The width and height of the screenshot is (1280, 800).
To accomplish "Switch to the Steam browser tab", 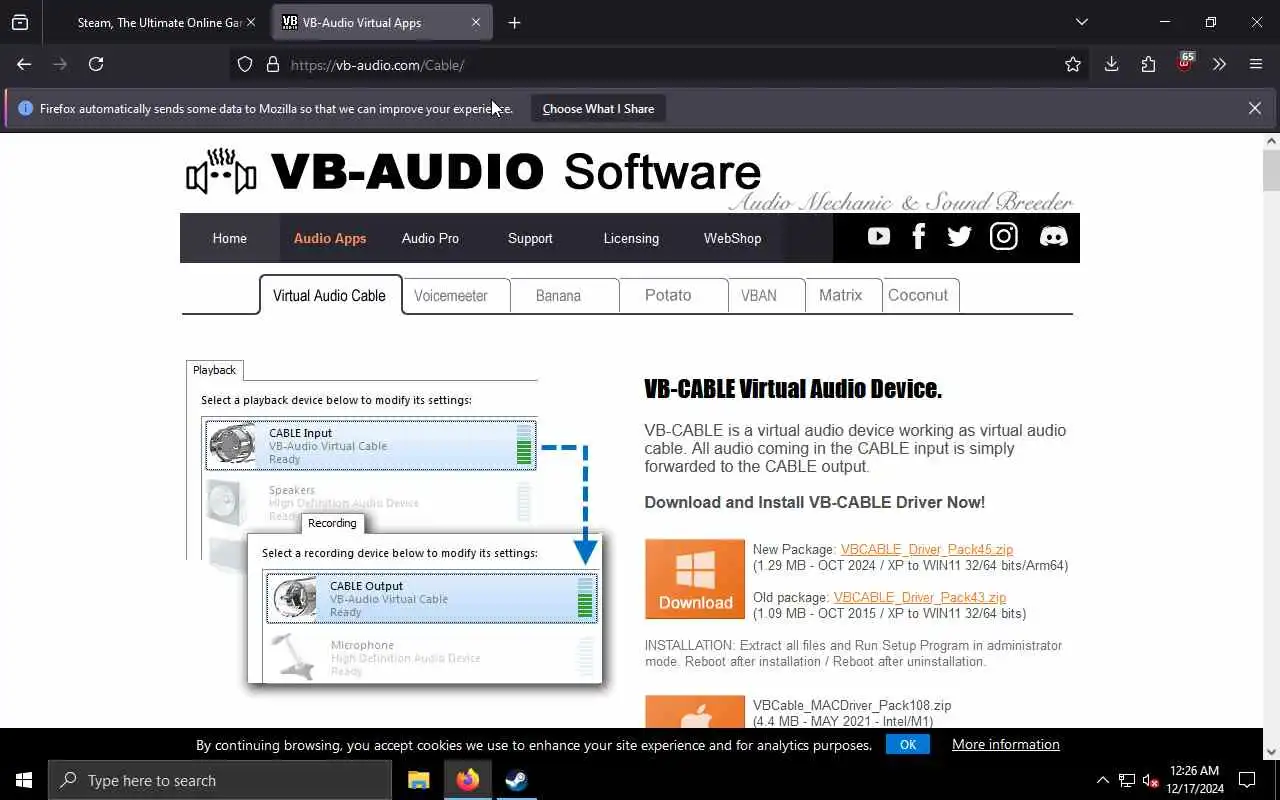I will tap(159, 22).
